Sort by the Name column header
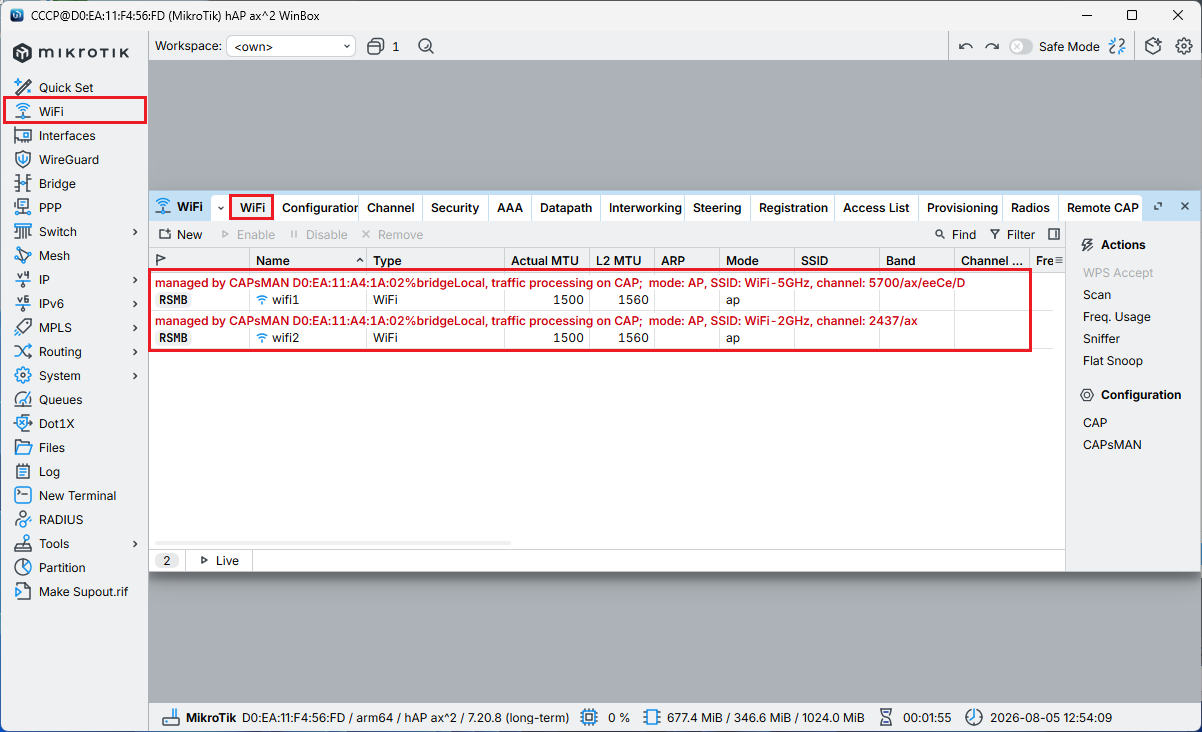 (x=308, y=260)
